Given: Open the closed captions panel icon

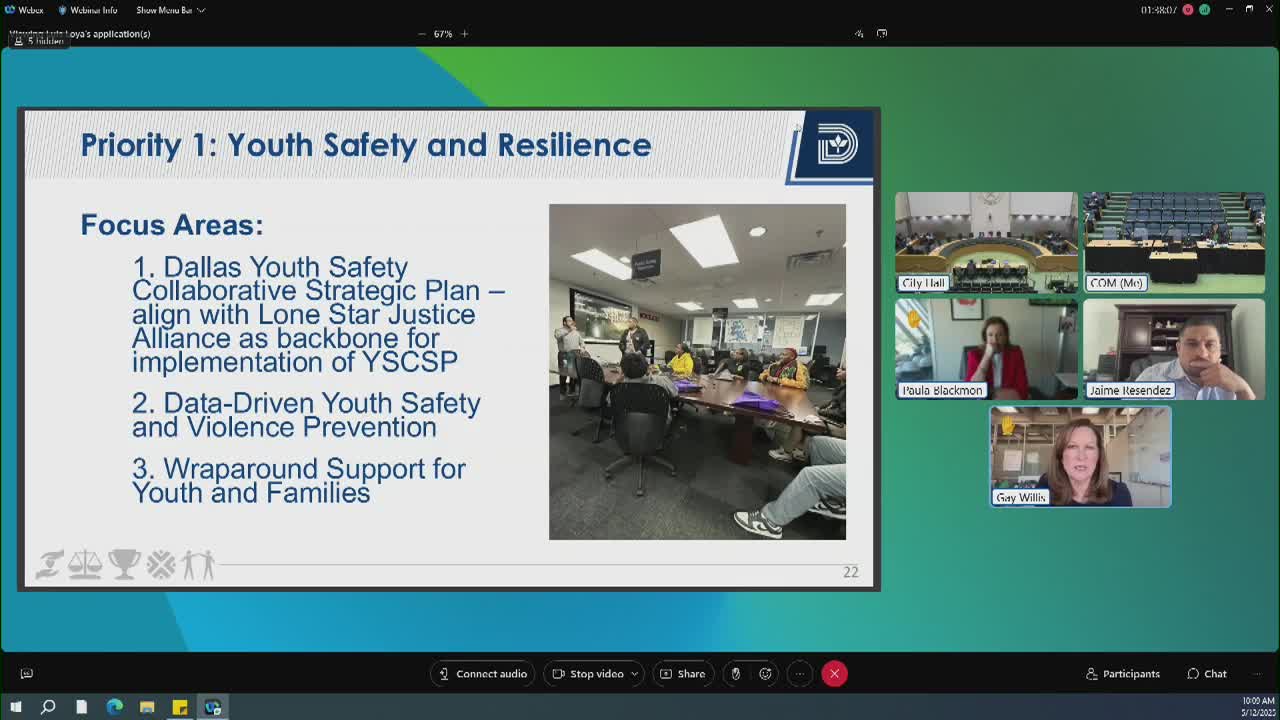Looking at the screenshot, I should [x=27, y=674].
